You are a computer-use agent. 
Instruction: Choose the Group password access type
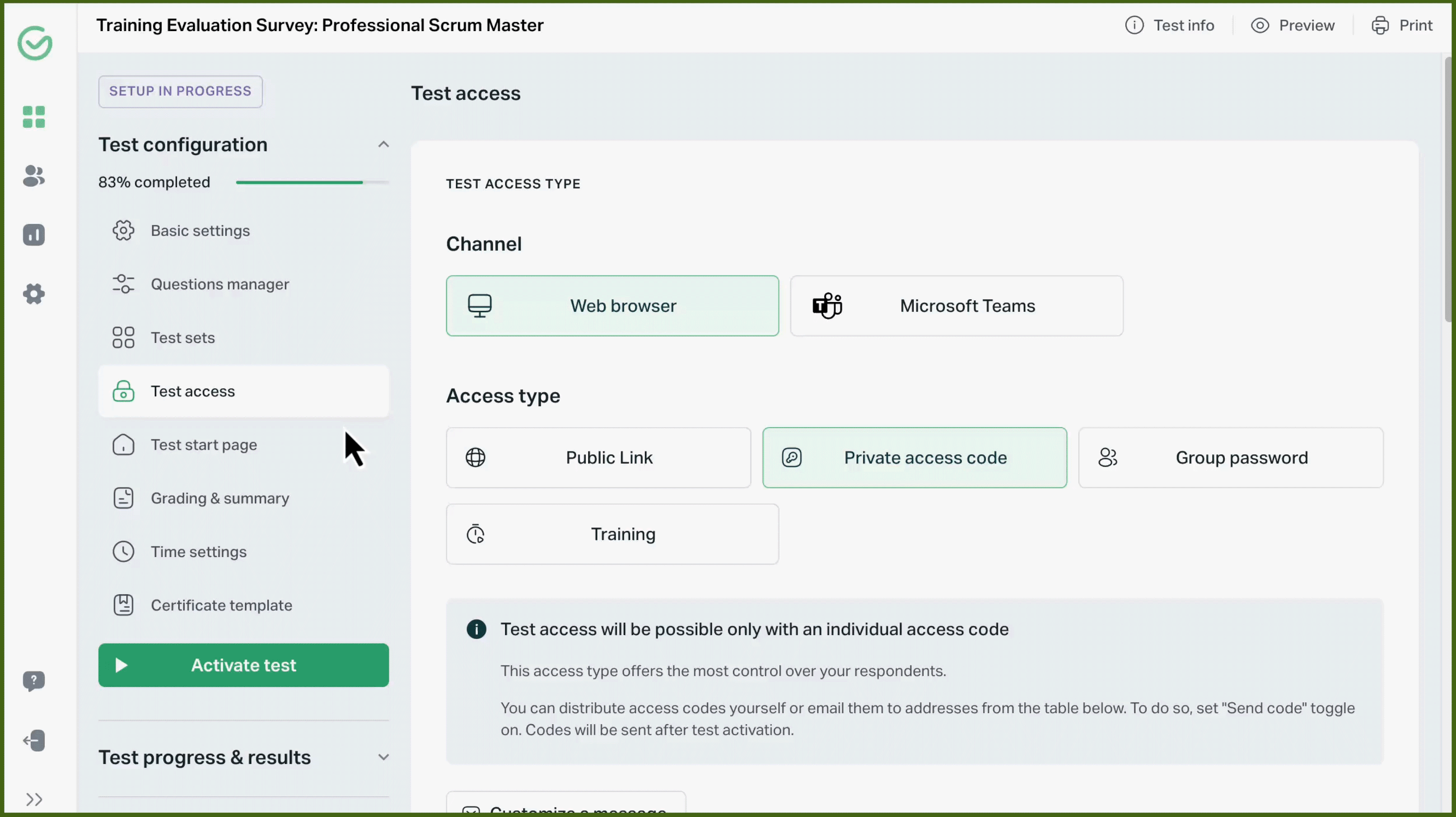1230,458
